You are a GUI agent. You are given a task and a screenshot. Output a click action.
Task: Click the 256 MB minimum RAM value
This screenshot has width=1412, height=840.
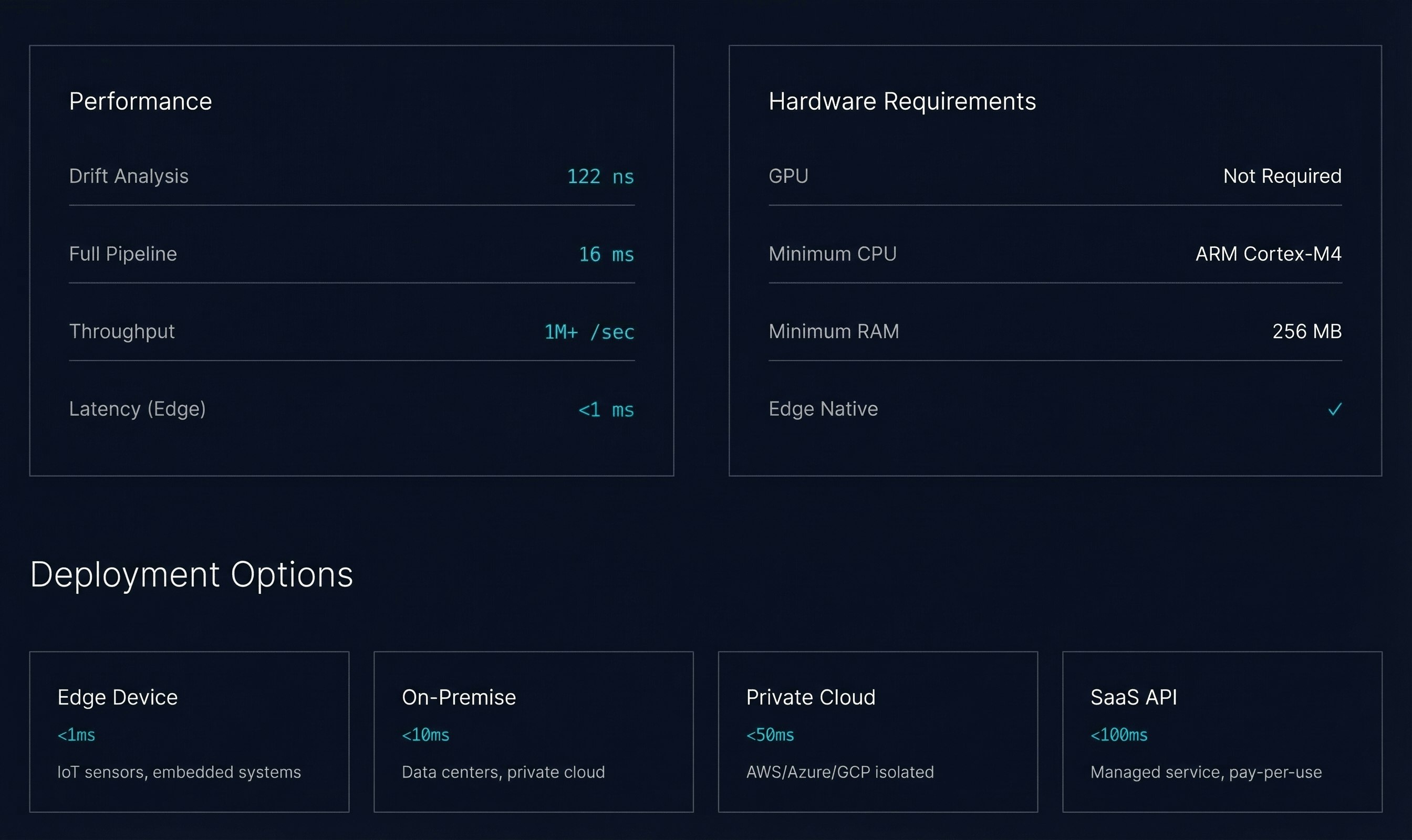click(x=1306, y=331)
